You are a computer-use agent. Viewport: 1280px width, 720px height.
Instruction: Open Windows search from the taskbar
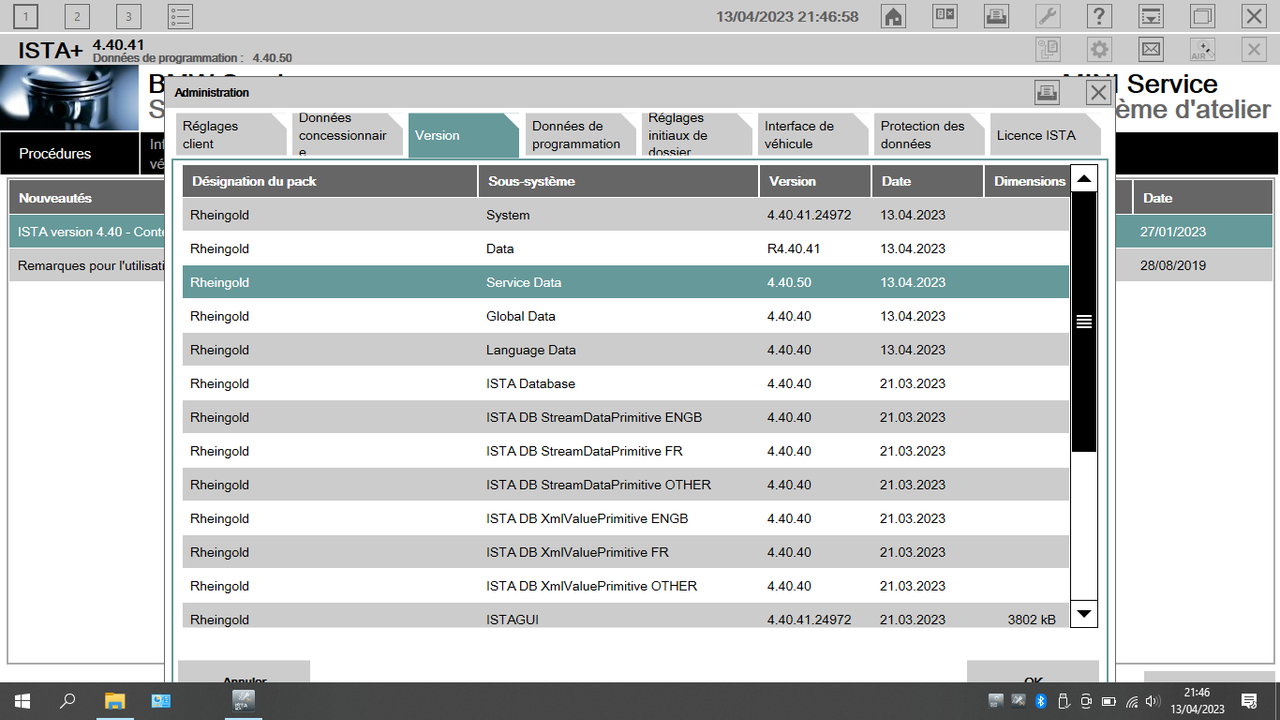click(x=67, y=701)
